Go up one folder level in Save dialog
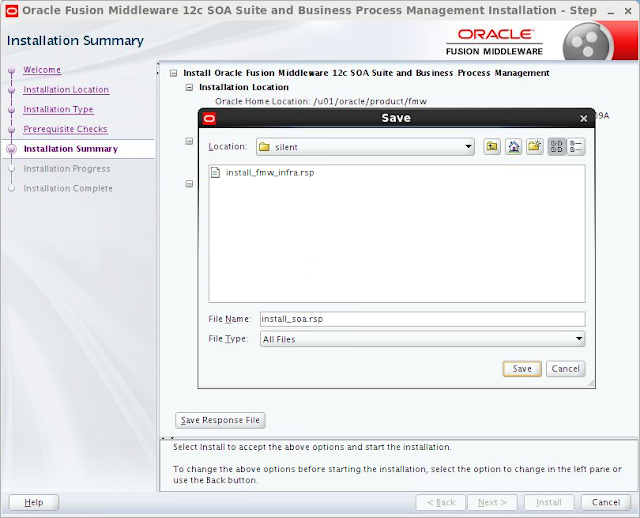The width and height of the screenshot is (640, 518). pyautogui.click(x=492, y=147)
